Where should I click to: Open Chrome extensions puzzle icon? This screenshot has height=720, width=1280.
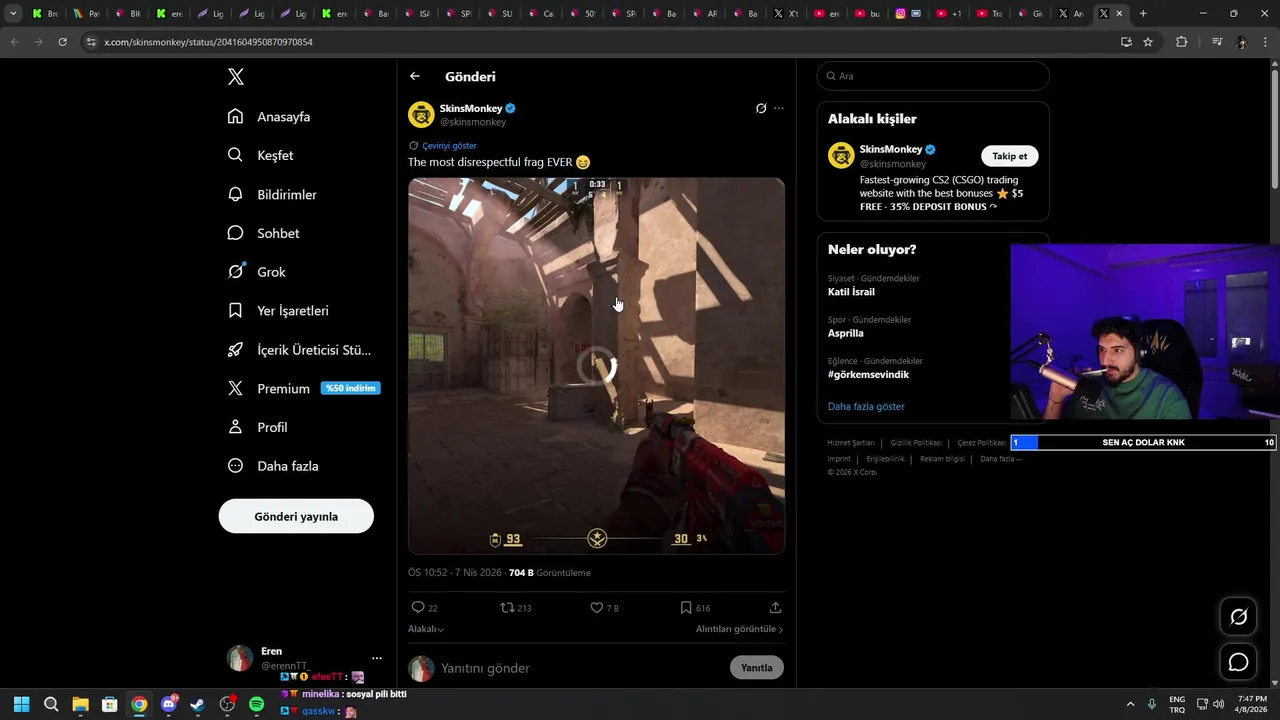(1182, 42)
